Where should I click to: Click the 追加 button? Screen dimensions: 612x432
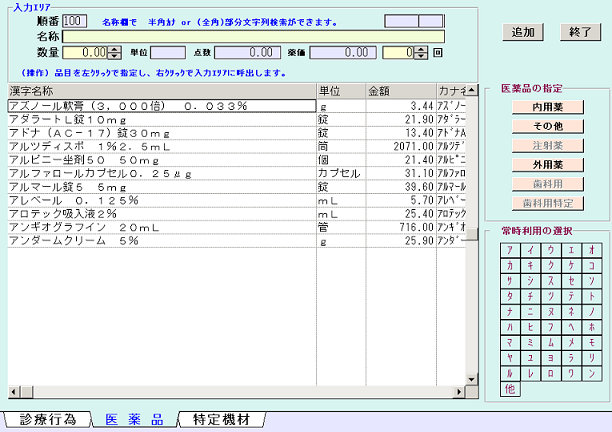[x=522, y=32]
